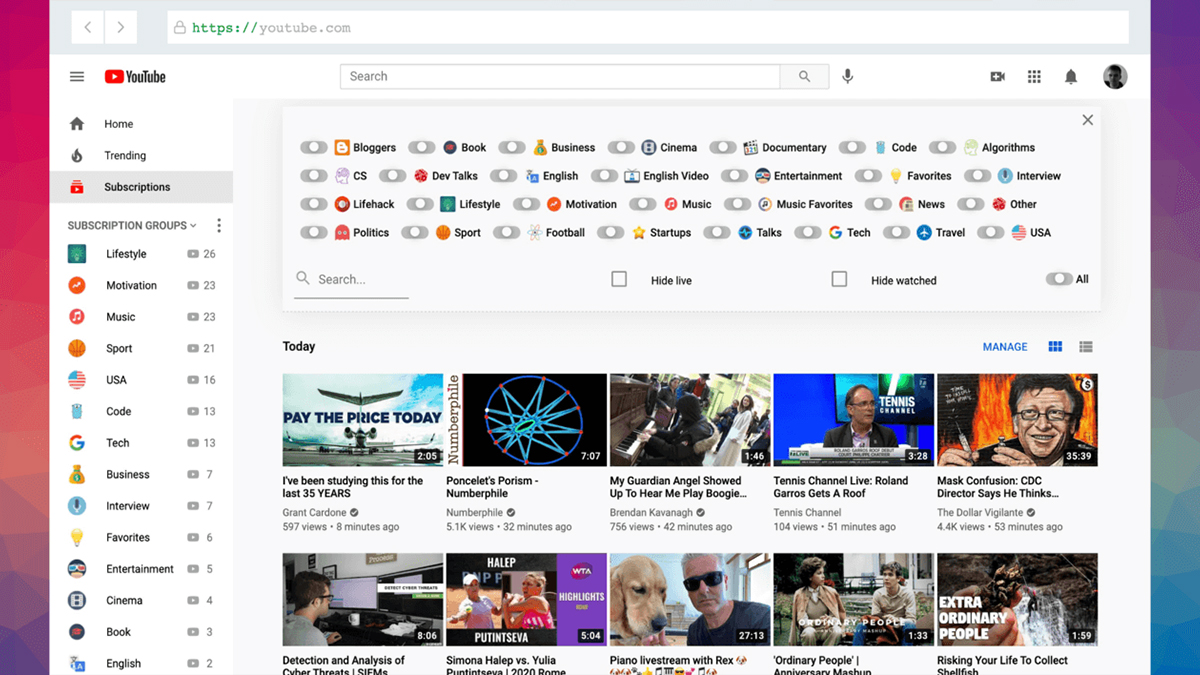Check the Hide watched checkbox
The width and height of the screenshot is (1200, 675).
tap(839, 280)
